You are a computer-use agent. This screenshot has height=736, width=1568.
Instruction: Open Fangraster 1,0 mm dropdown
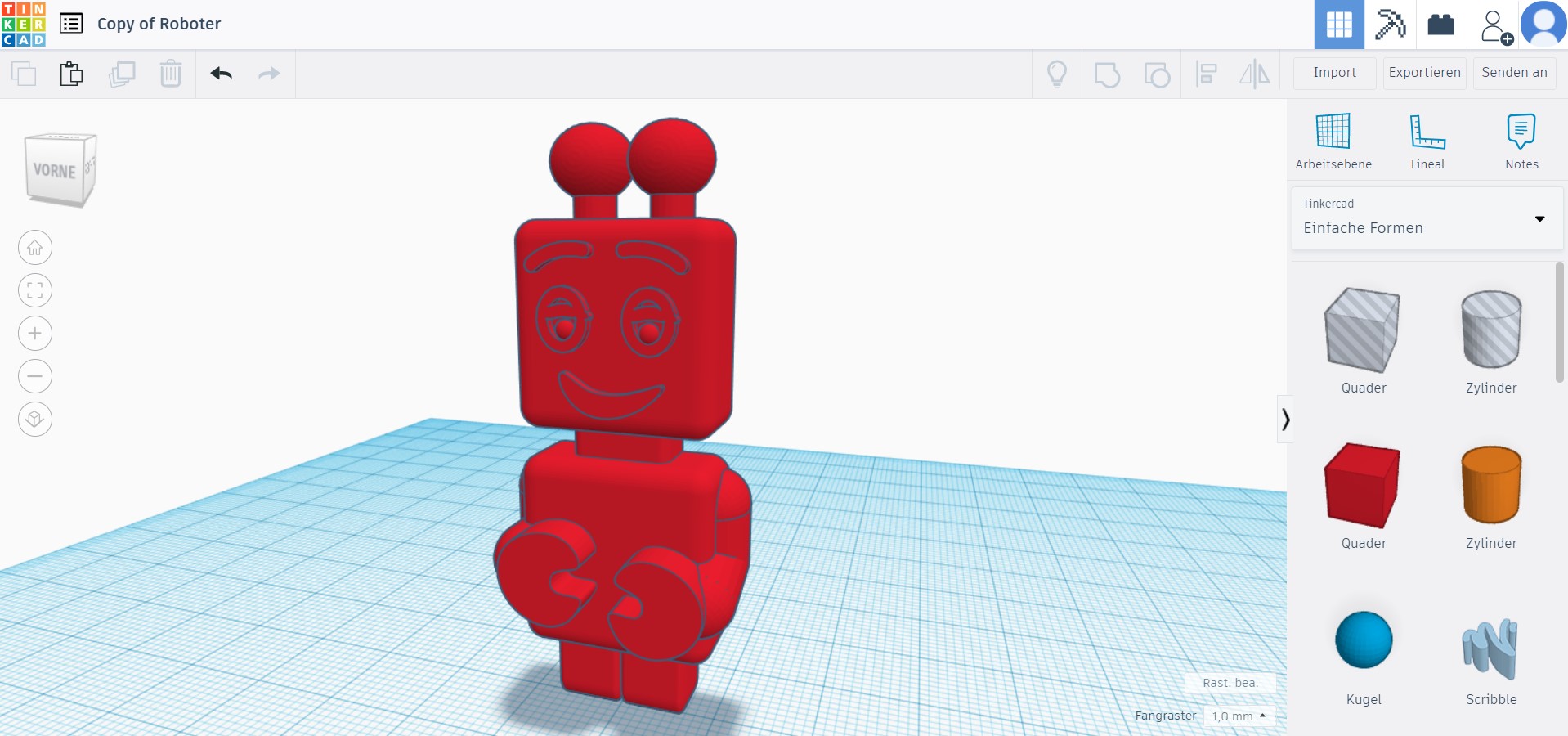pos(1239,716)
